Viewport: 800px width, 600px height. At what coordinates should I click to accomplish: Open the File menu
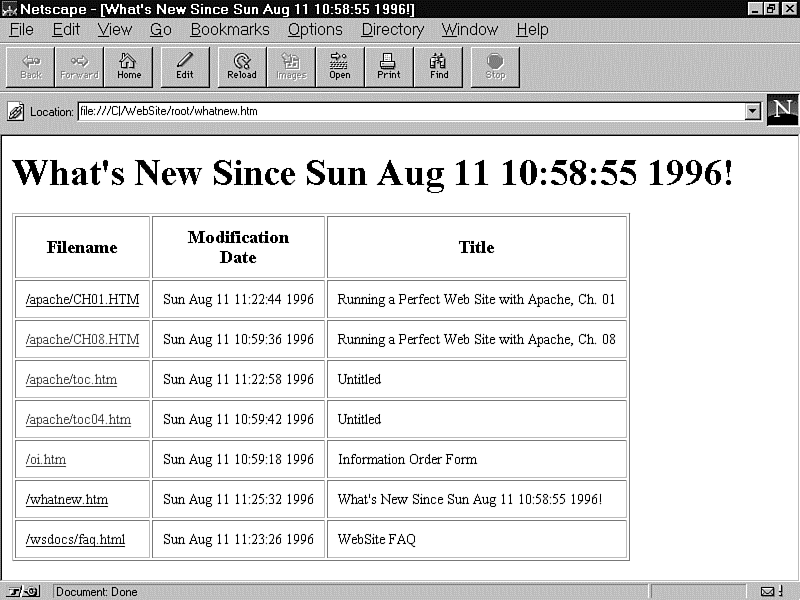[21, 30]
